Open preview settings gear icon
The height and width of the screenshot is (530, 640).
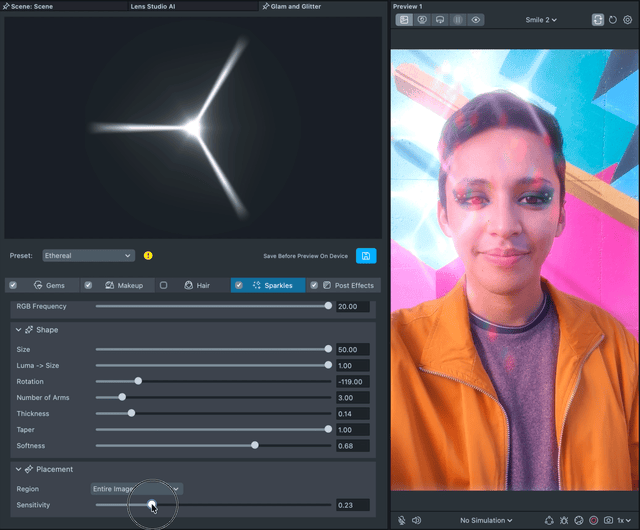point(627,20)
